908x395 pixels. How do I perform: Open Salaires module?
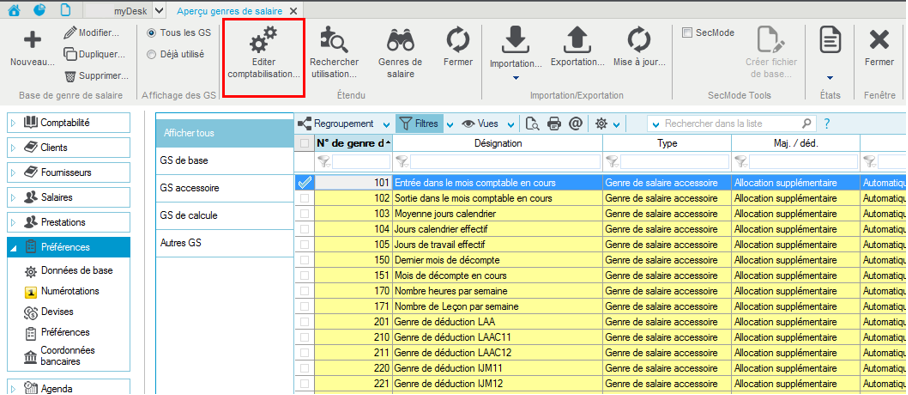68,198
